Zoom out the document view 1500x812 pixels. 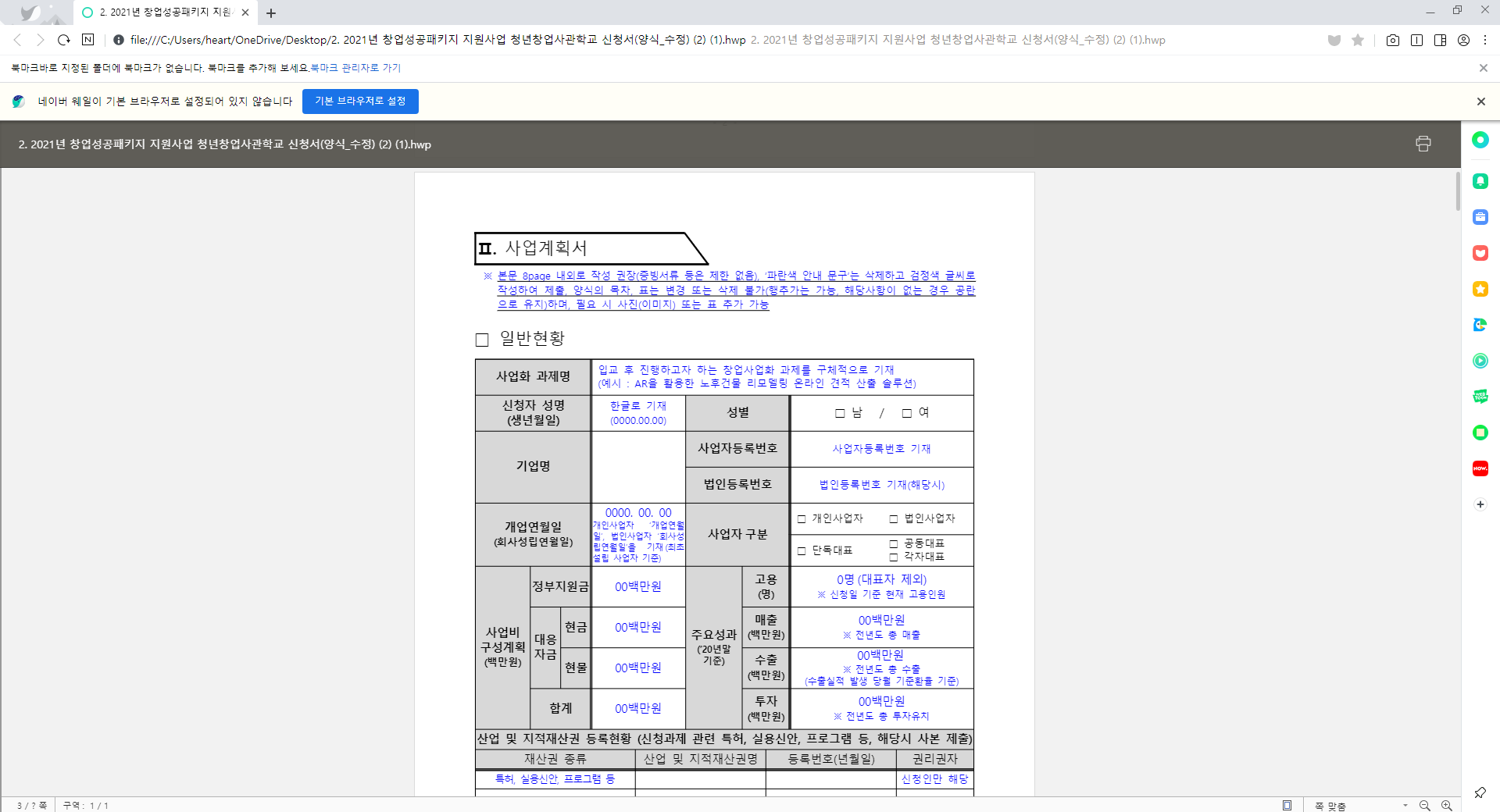point(1425,806)
